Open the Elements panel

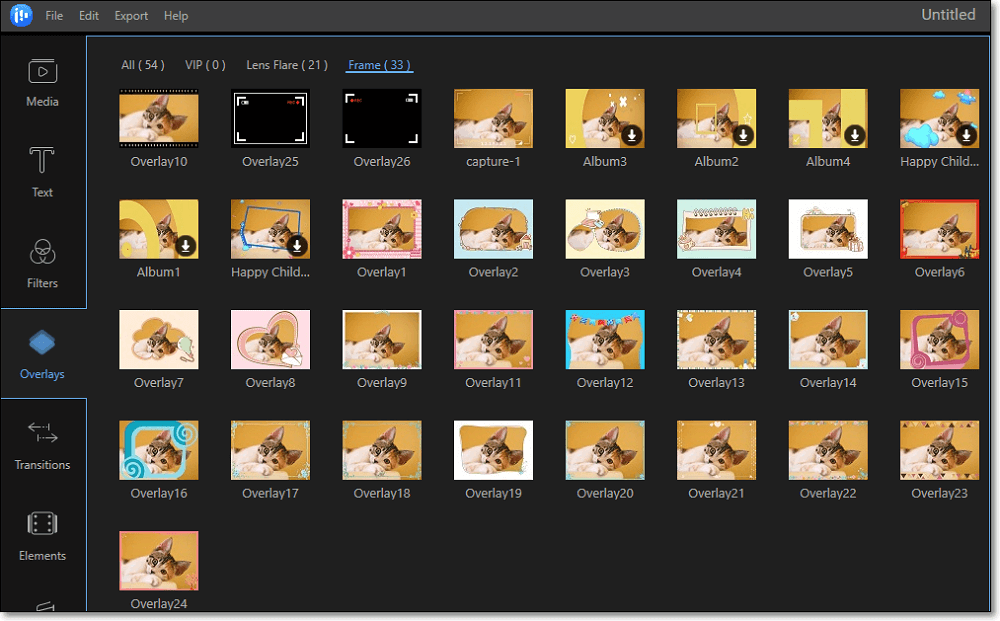(x=42, y=528)
